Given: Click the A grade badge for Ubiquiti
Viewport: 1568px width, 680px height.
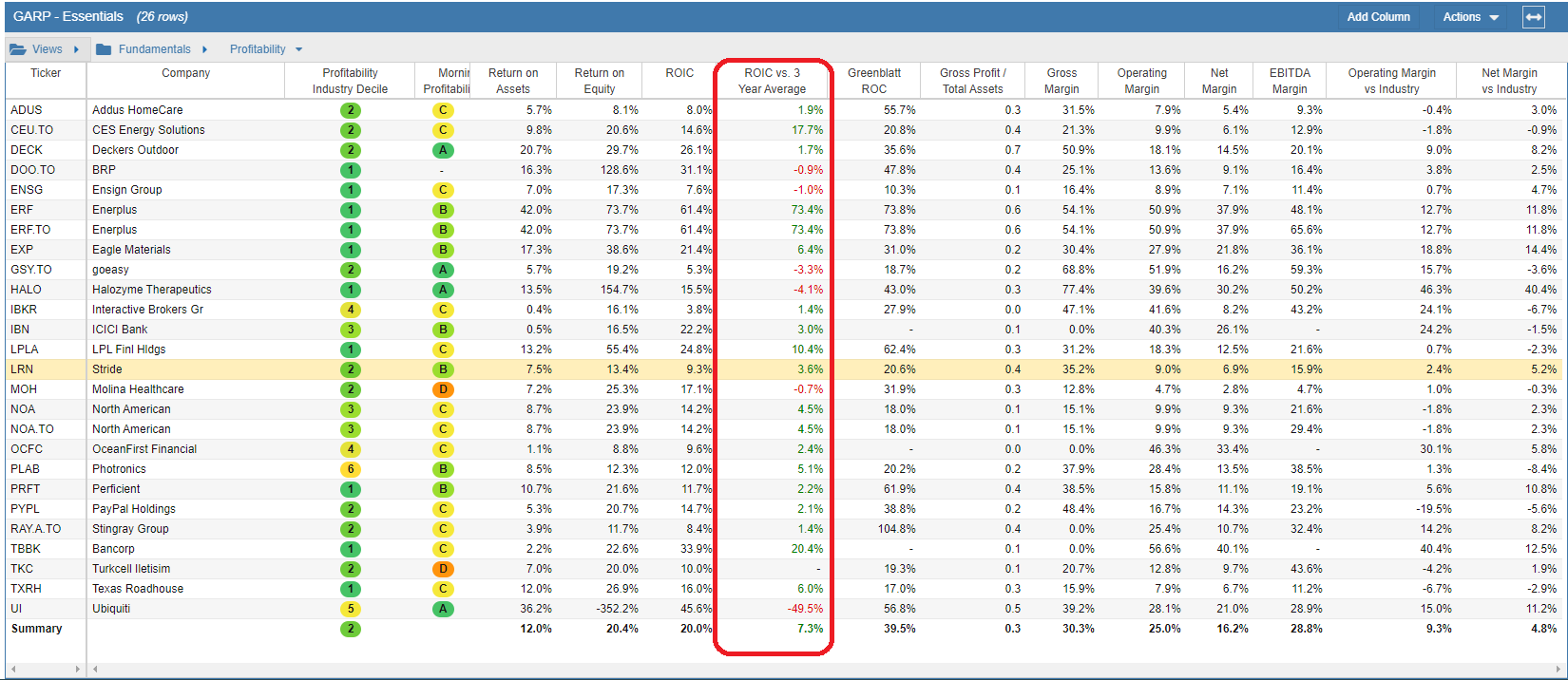Looking at the screenshot, I should pos(443,609).
